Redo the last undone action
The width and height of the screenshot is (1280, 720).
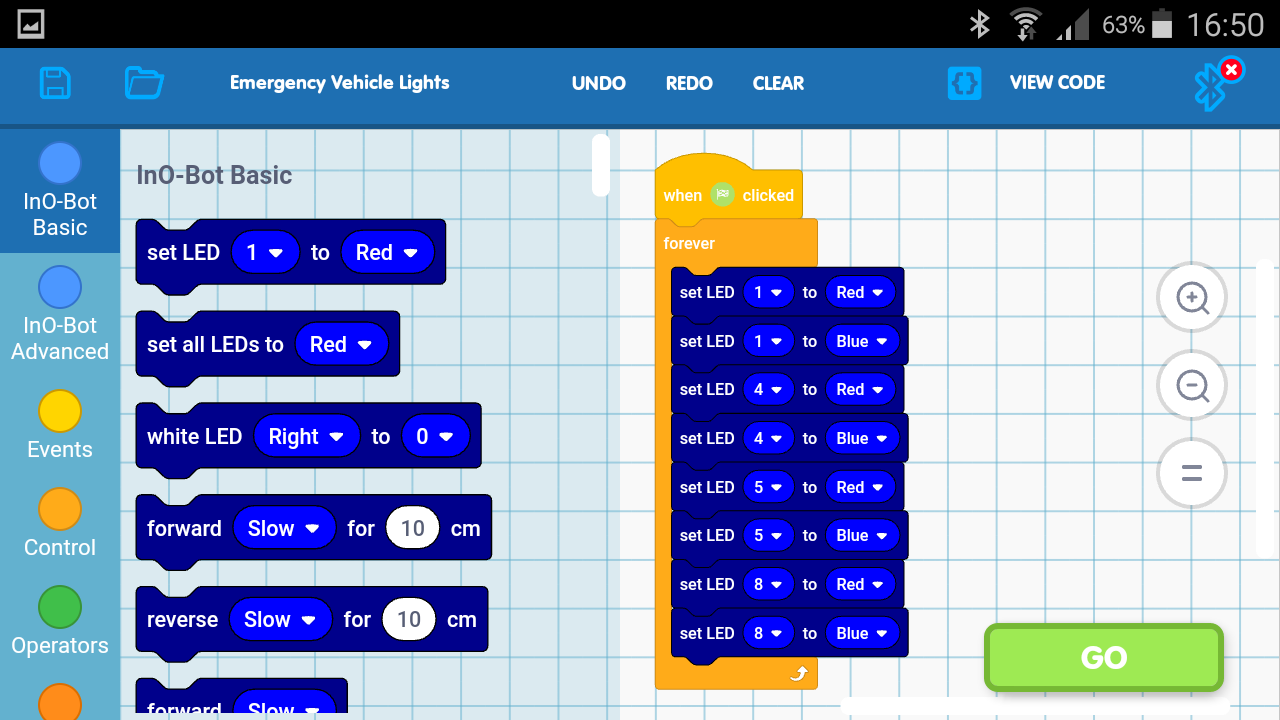tap(689, 83)
